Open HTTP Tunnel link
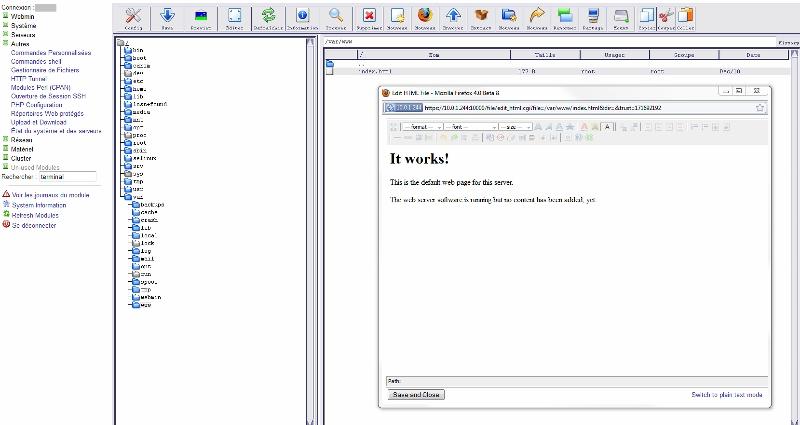The height and width of the screenshot is (425, 800). point(29,79)
